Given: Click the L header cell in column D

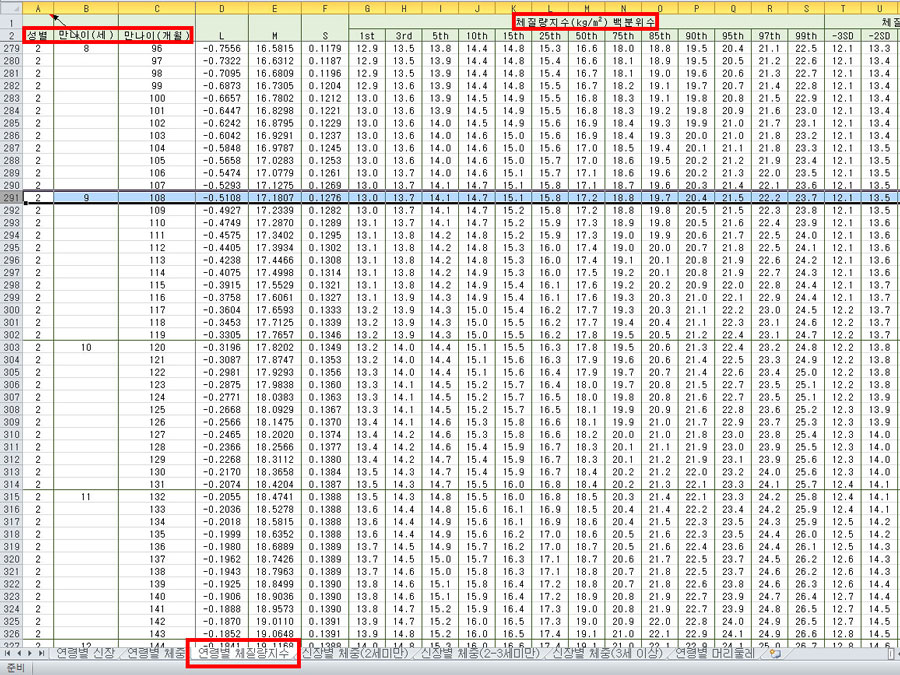Looking at the screenshot, I should [222, 35].
